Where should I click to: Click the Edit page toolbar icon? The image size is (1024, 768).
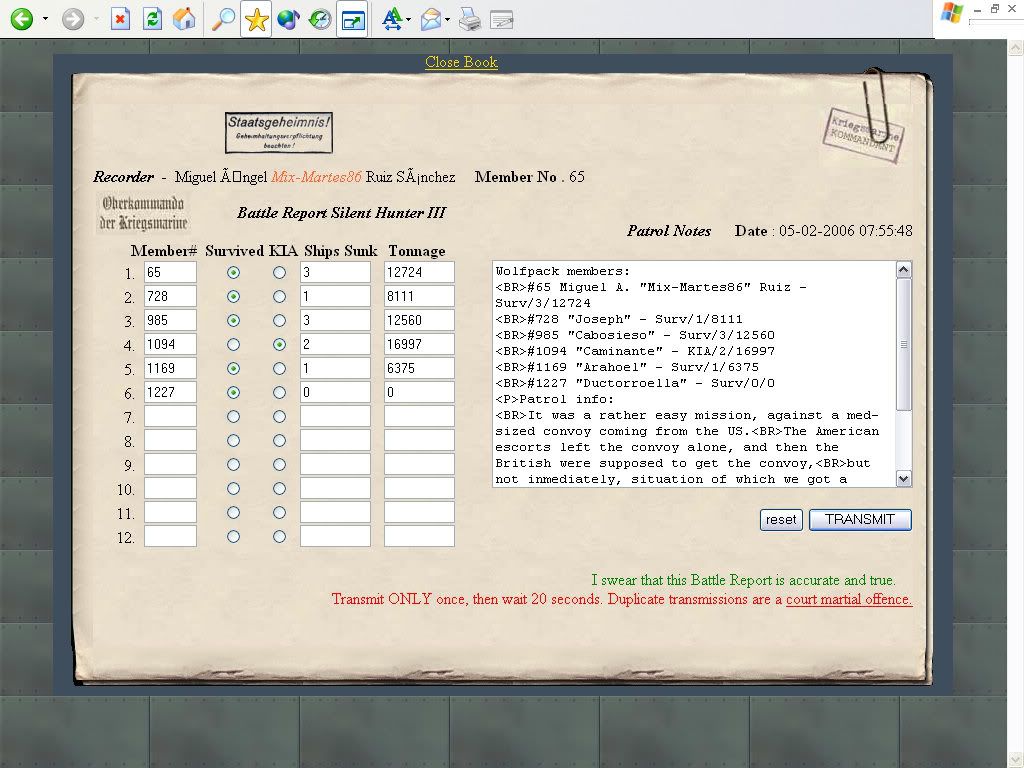(502, 20)
